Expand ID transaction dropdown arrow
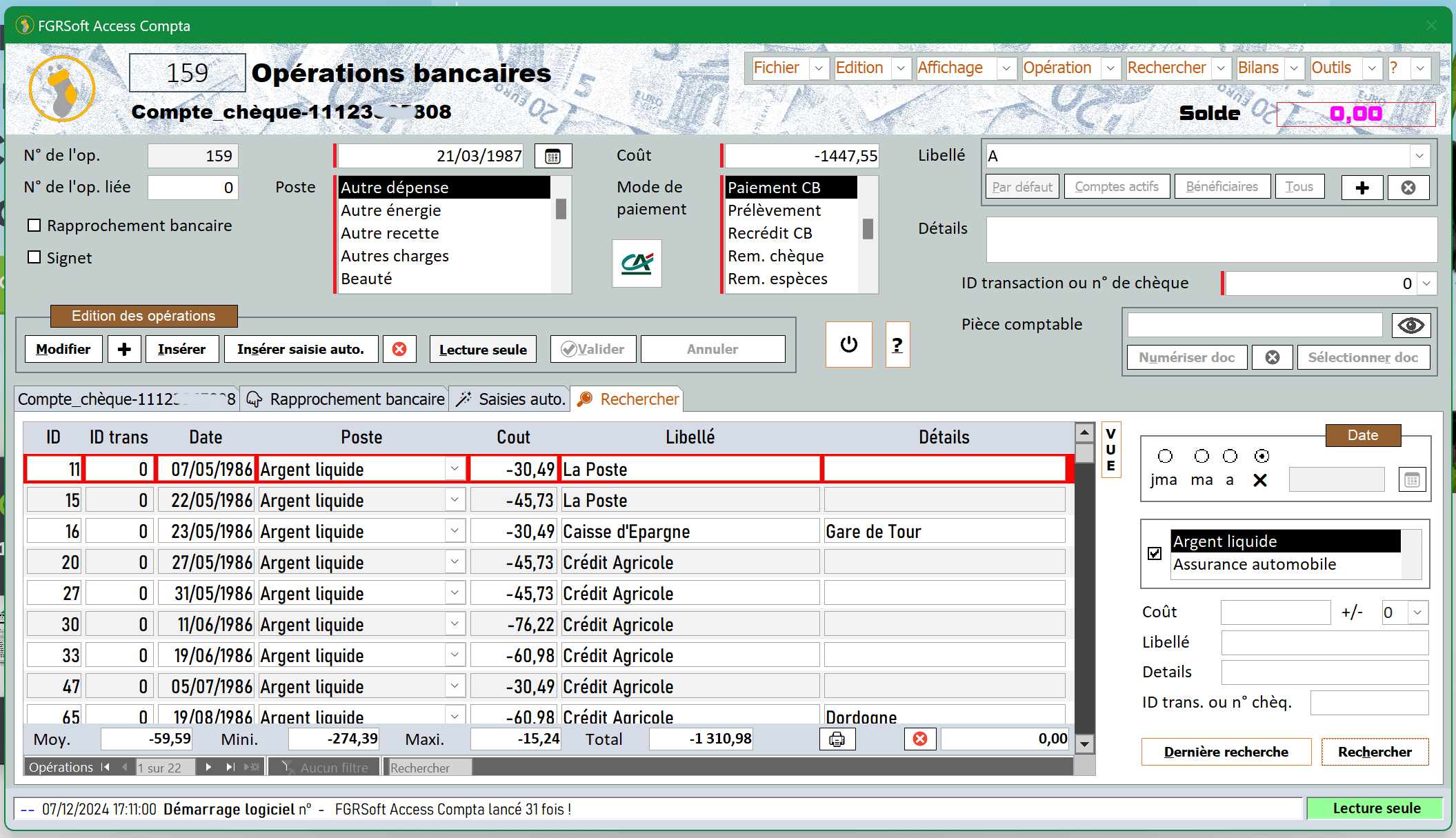1456x838 pixels. [1427, 283]
